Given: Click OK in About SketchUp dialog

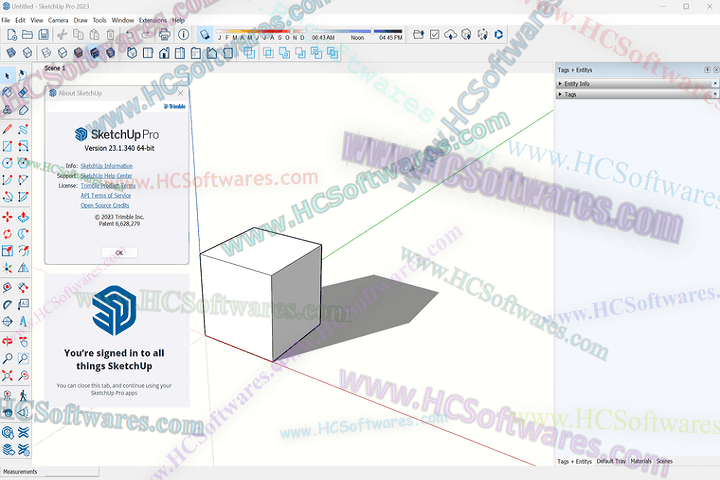Looking at the screenshot, I should click(x=119, y=253).
